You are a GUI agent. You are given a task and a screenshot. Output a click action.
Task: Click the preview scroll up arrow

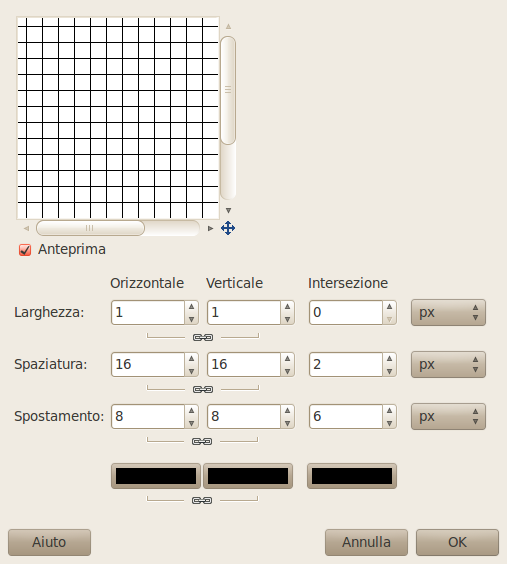click(228, 26)
